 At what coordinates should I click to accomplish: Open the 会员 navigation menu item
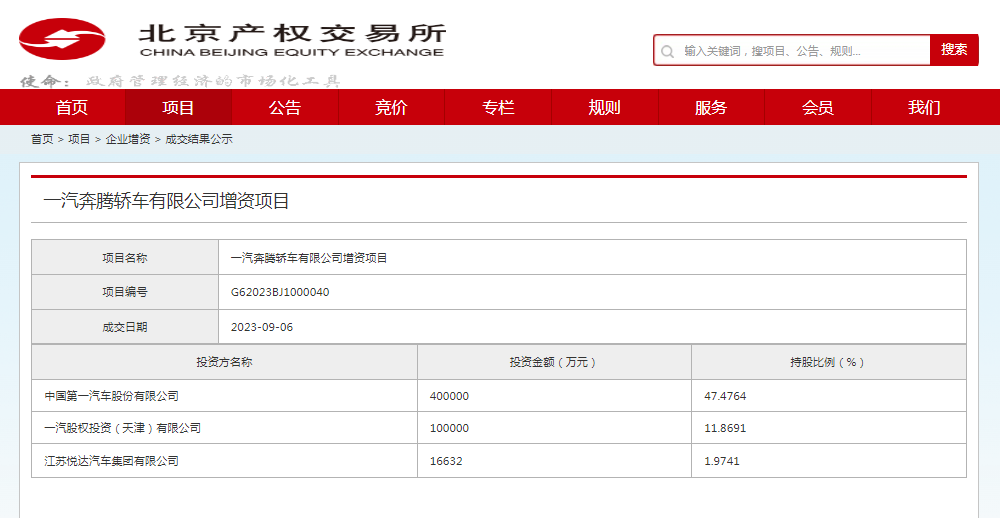tap(818, 107)
